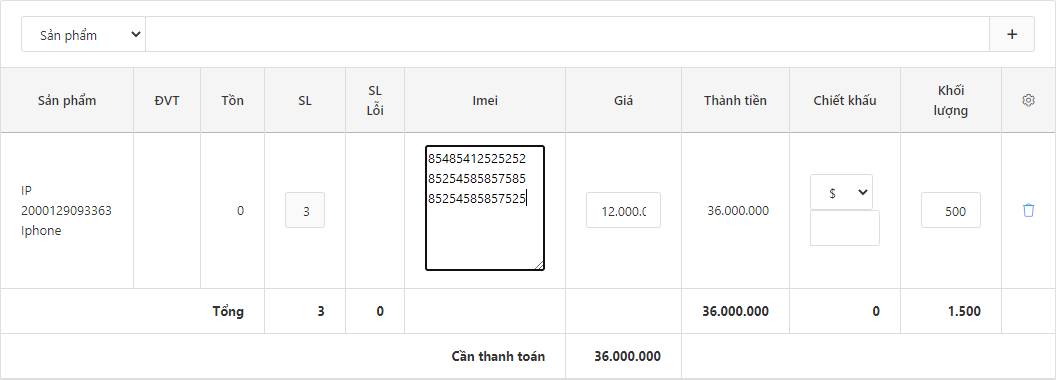Grab the Imei textarea resize handle
This screenshot has width=1056, height=380.
pos(539,265)
